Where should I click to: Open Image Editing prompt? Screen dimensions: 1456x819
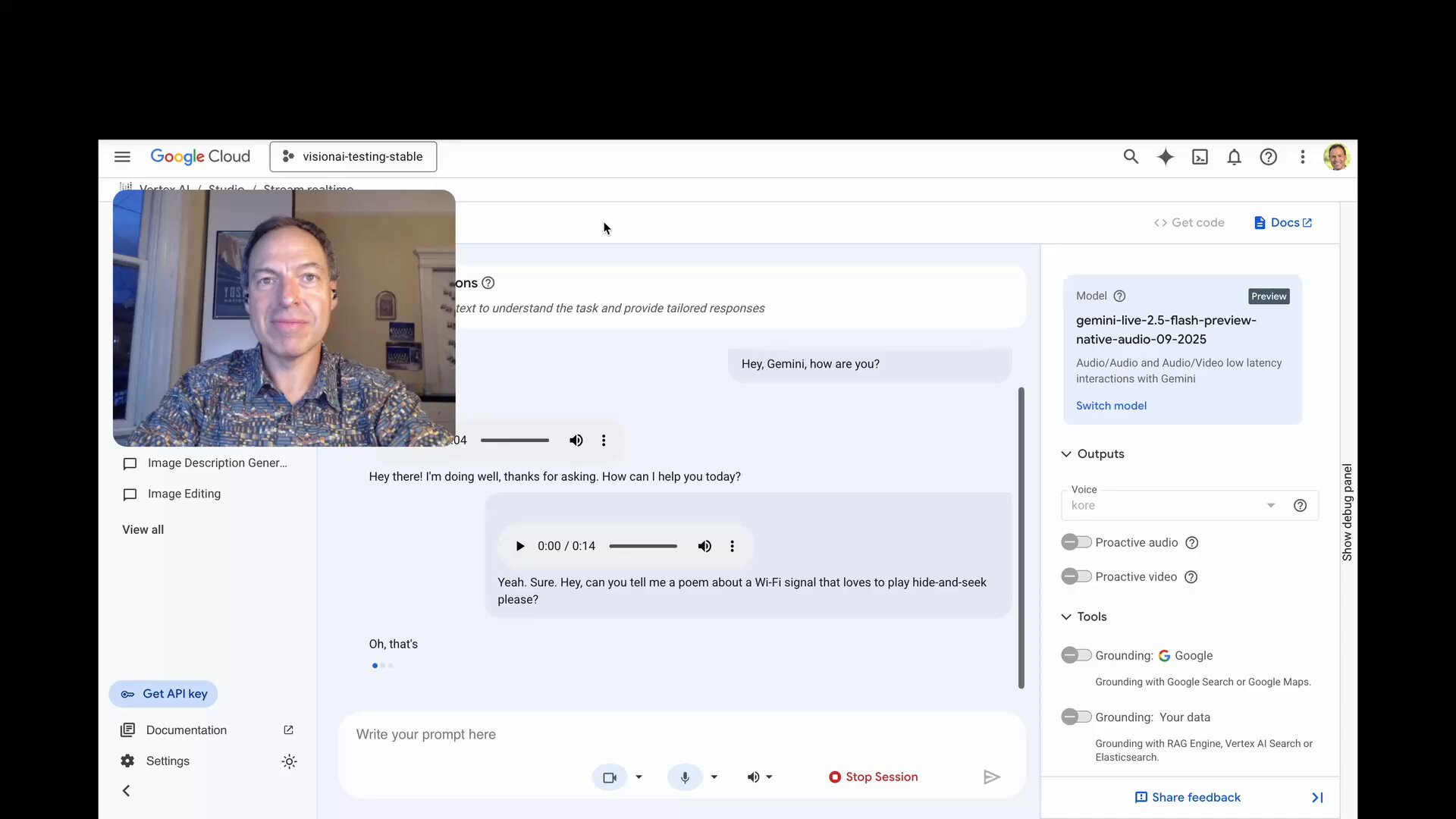[x=172, y=494]
